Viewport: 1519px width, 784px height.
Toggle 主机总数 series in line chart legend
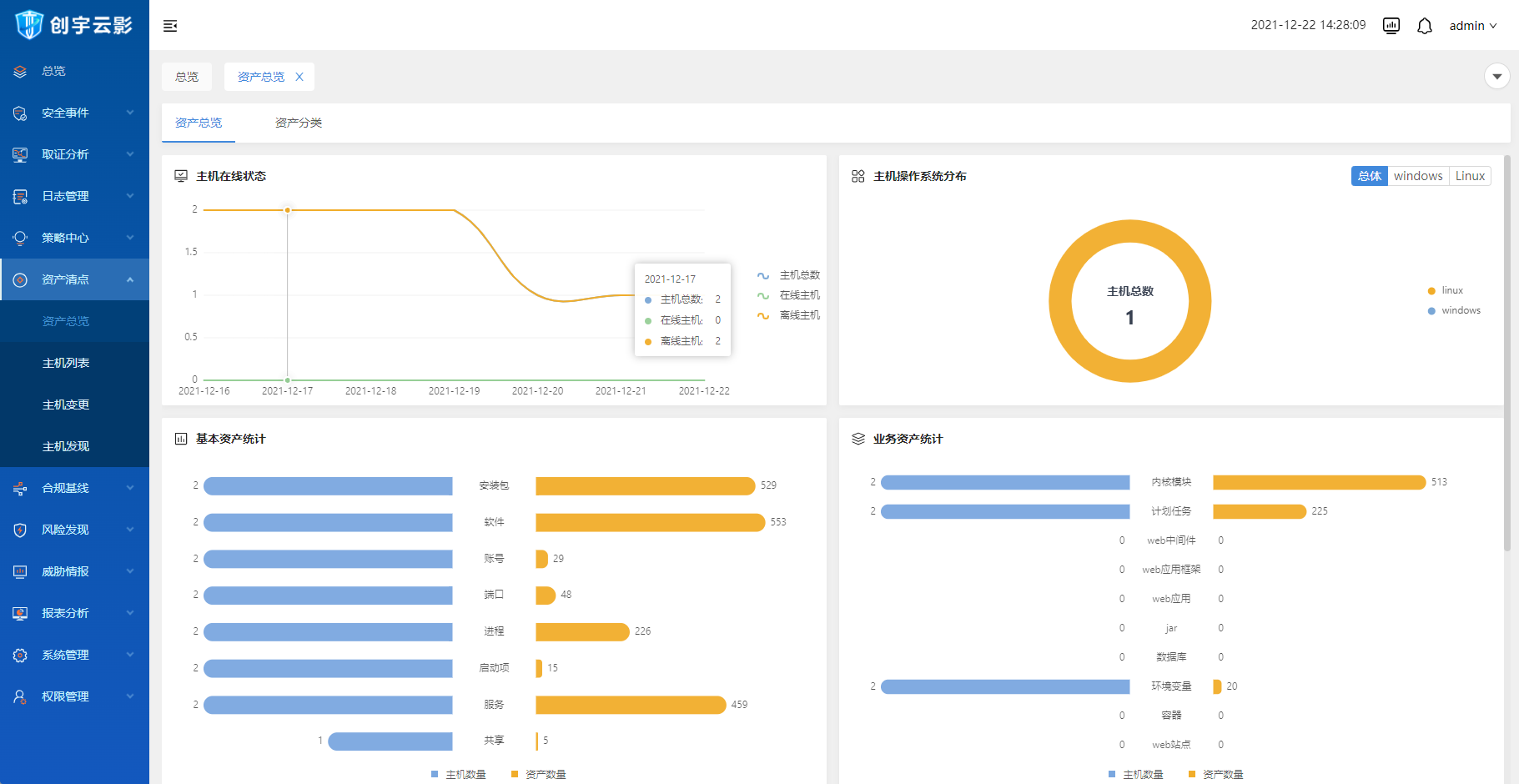tap(788, 275)
